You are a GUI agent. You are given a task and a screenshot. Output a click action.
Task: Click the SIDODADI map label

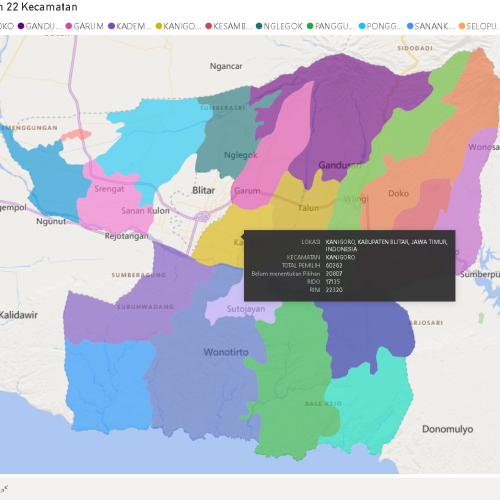[x=415, y=48]
